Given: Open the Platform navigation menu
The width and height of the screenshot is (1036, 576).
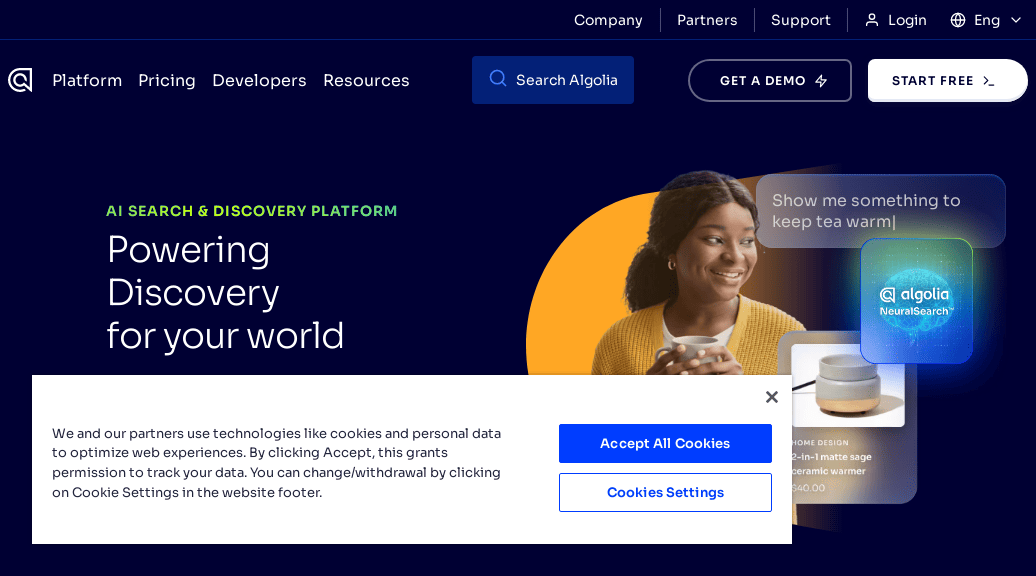Looking at the screenshot, I should point(87,80).
